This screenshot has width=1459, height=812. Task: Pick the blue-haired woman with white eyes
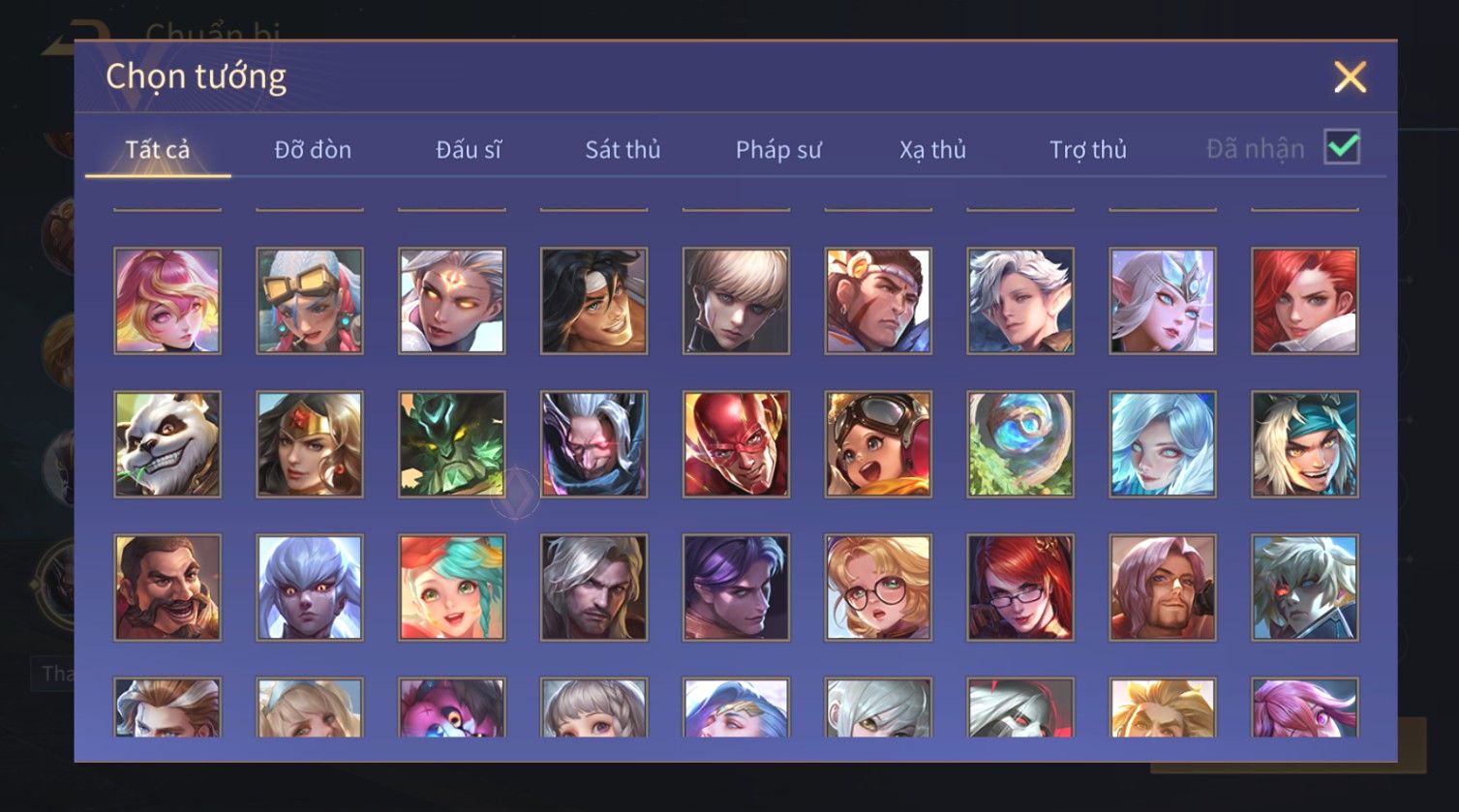1163,444
